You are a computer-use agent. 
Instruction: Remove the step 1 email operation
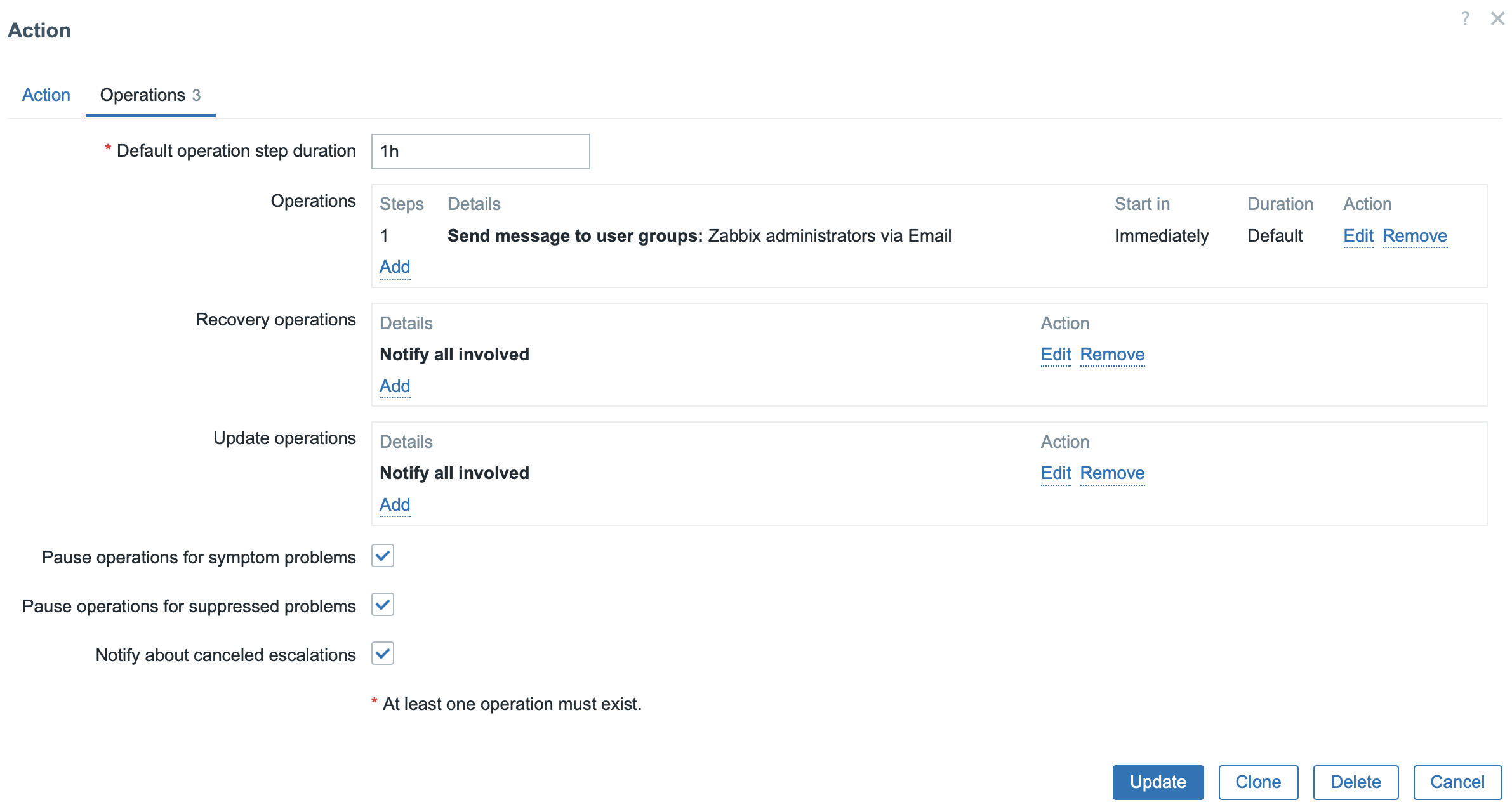(x=1414, y=236)
